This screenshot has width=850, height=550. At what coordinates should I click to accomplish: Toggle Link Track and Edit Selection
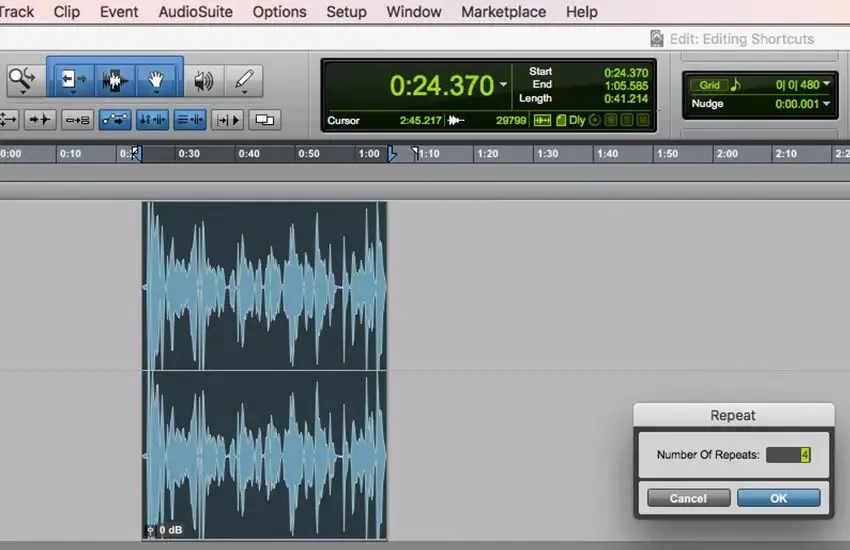coord(190,120)
